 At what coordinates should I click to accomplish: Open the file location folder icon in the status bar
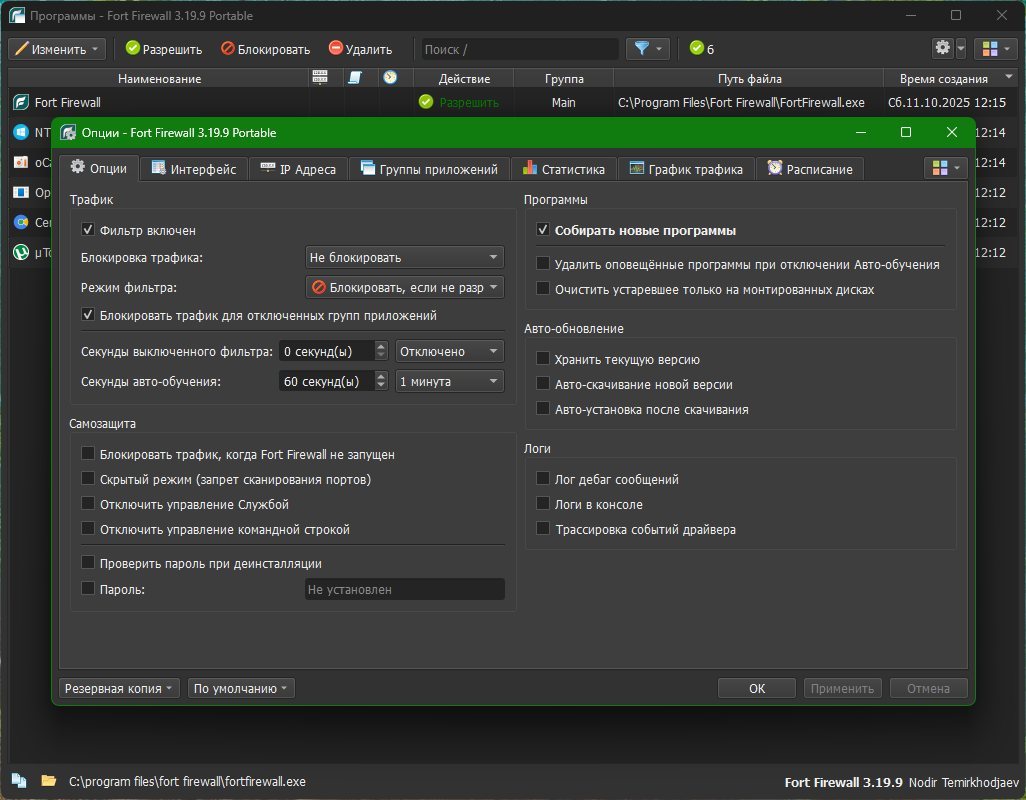click(x=47, y=781)
